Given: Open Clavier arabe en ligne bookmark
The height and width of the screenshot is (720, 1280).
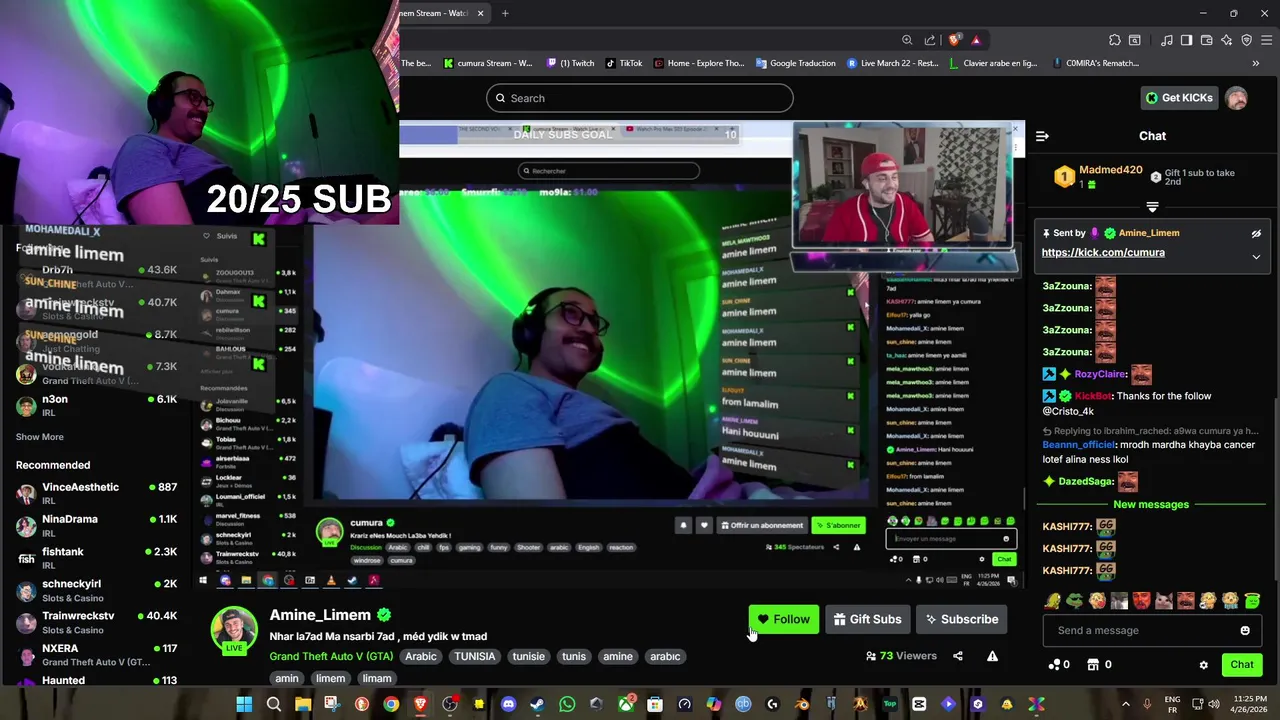Looking at the screenshot, I should (x=994, y=63).
